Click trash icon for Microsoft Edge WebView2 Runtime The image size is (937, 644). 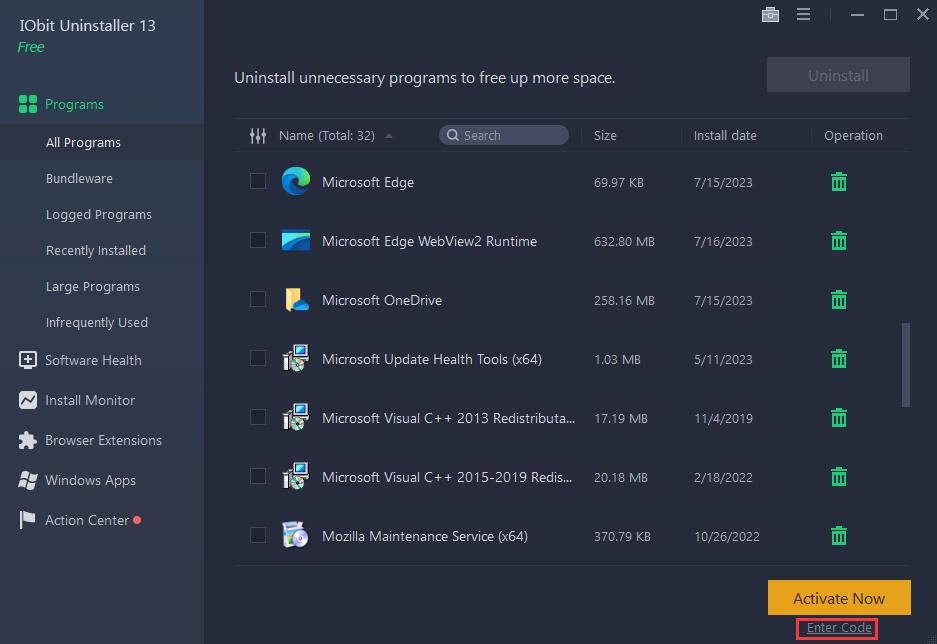click(x=838, y=241)
